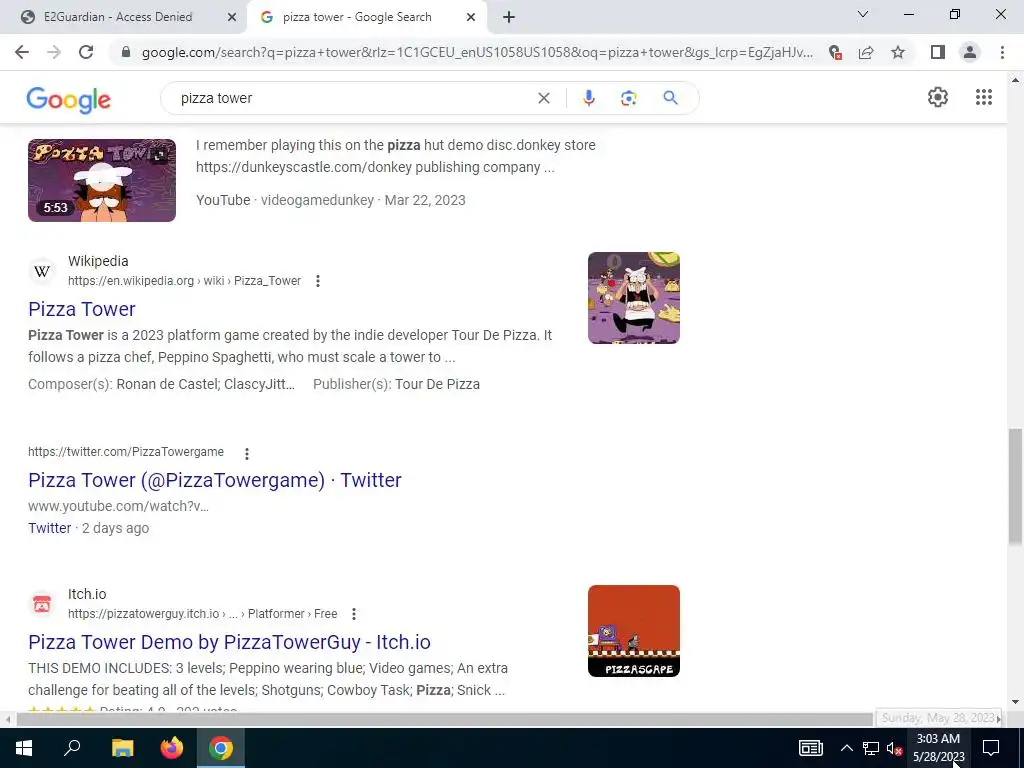Open the Pizzascape itch.io thumbnail
The image size is (1024, 768).
point(633,631)
